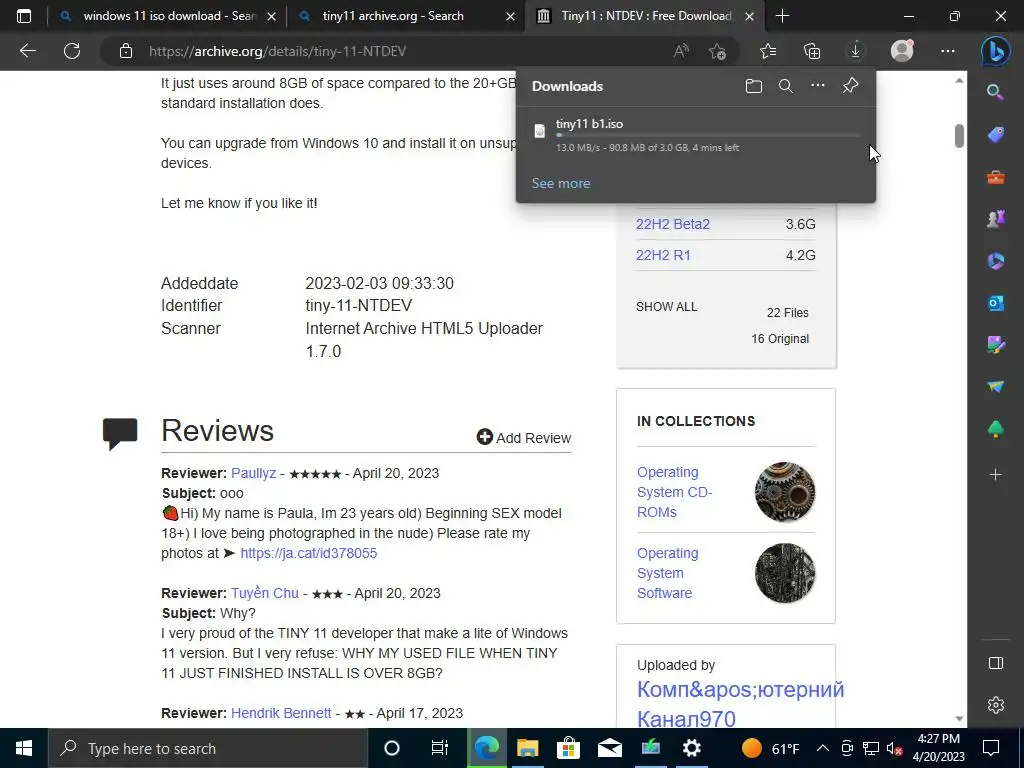
Task: Add this page to favorites star
Action: (x=717, y=51)
